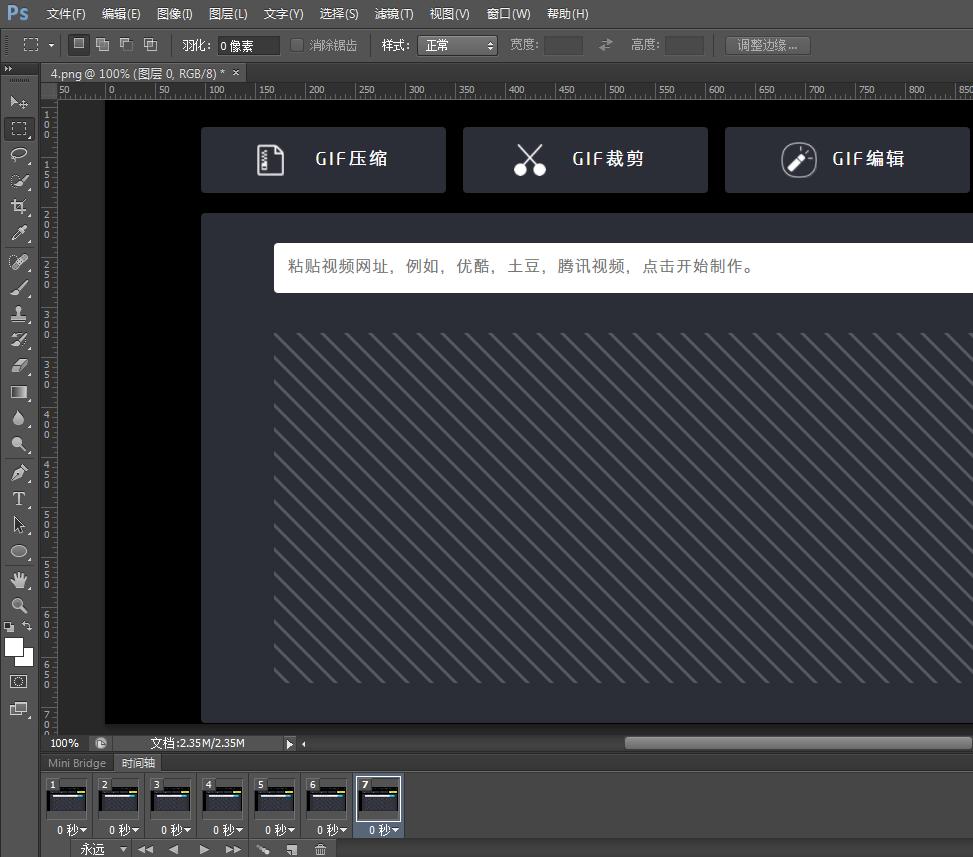Activate the Crop tool
Image resolution: width=973 pixels, height=857 pixels.
tap(18, 208)
